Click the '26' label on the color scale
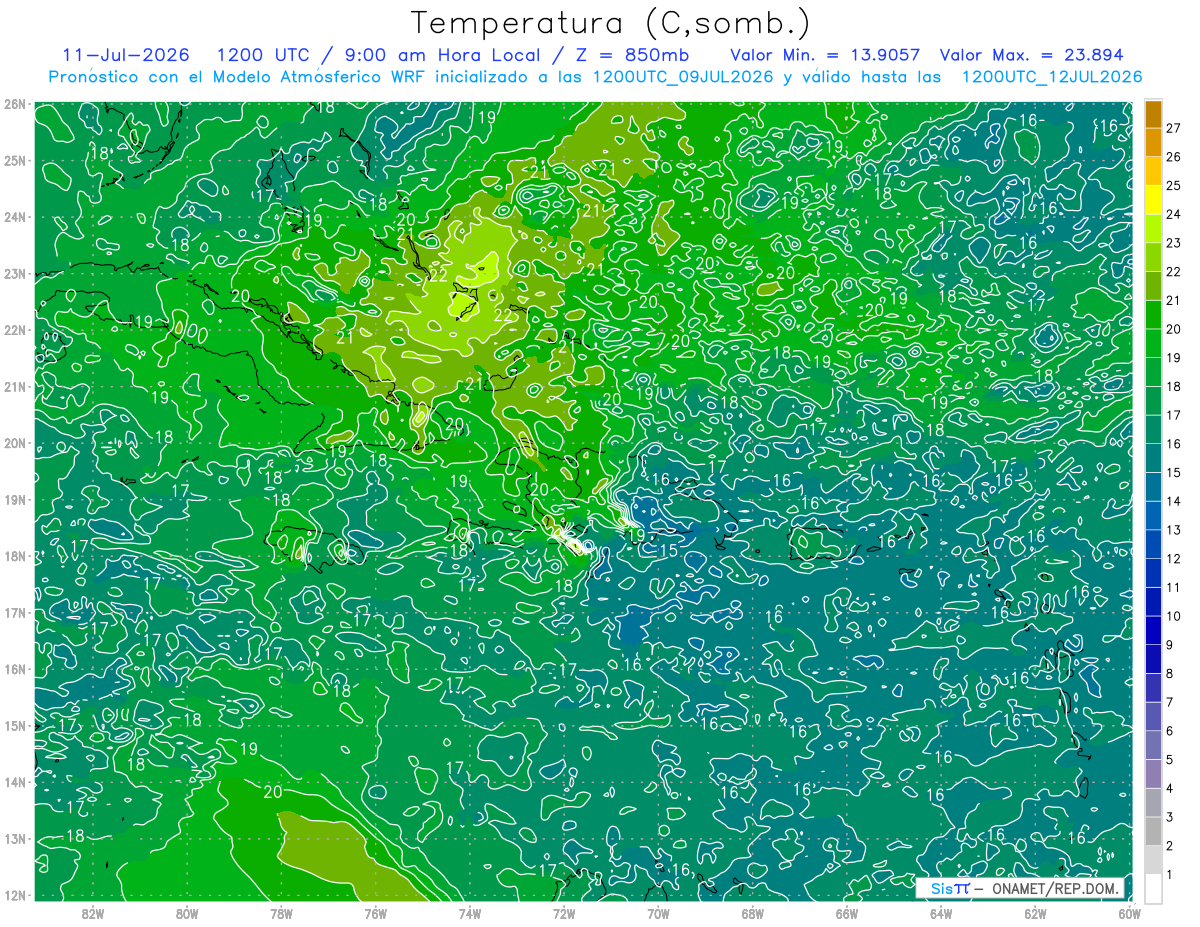This screenshot has height=927, width=1200. coord(1173,157)
